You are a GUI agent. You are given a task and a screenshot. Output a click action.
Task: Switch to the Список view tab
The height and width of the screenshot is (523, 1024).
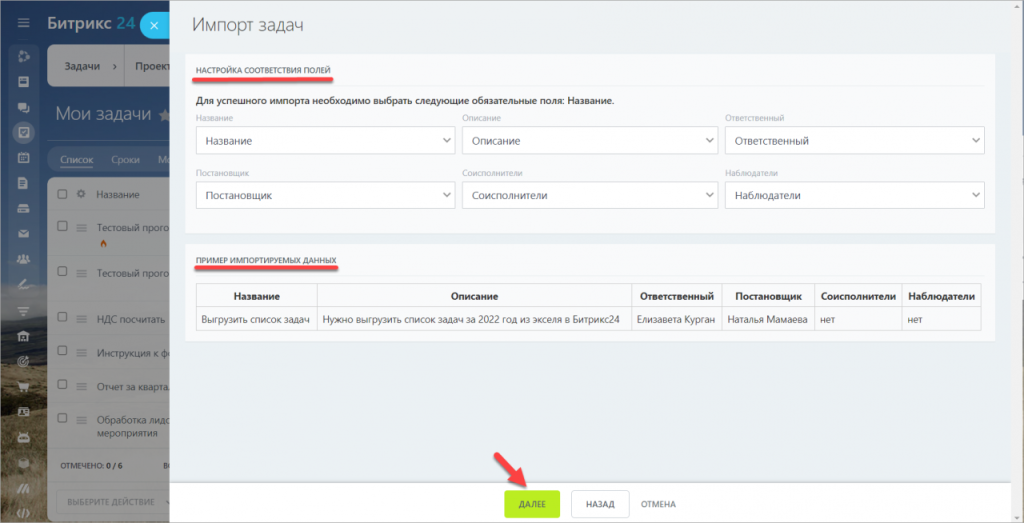pos(76,159)
